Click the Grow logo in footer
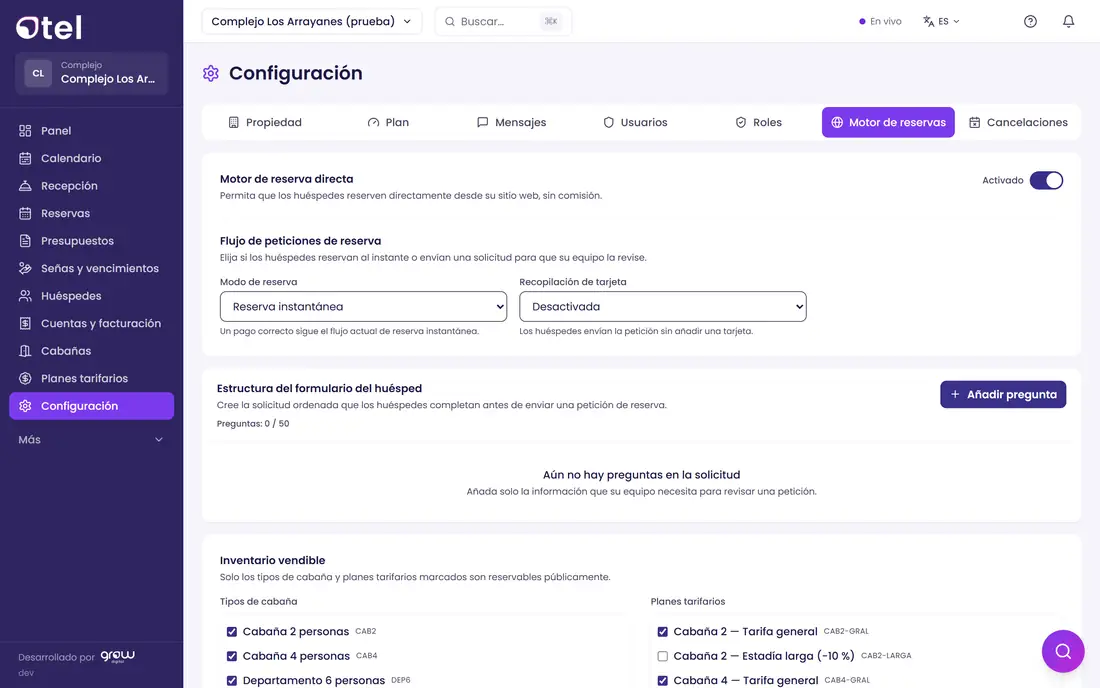 click(117, 656)
